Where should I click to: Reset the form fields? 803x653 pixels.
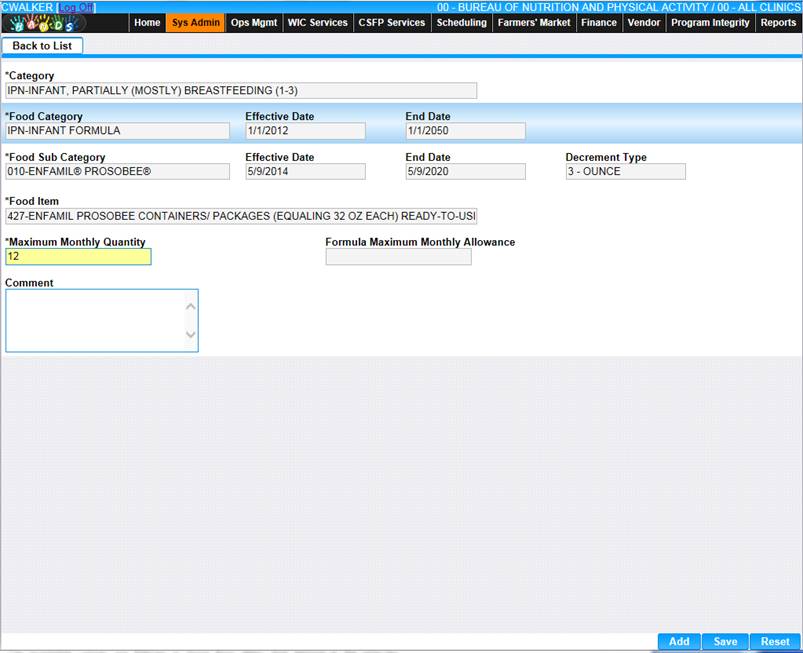point(775,641)
